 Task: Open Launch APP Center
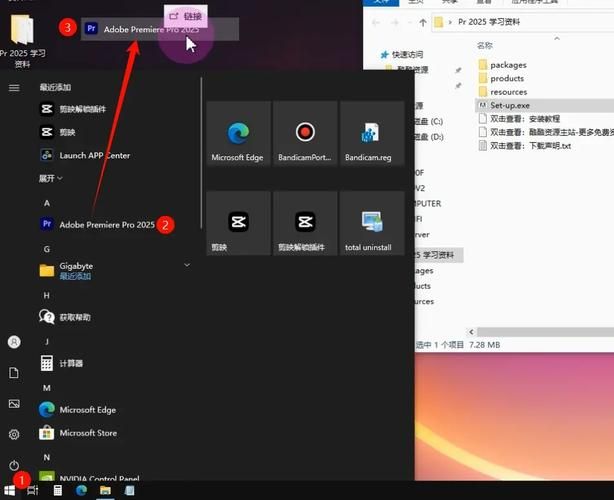click(85, 155)
